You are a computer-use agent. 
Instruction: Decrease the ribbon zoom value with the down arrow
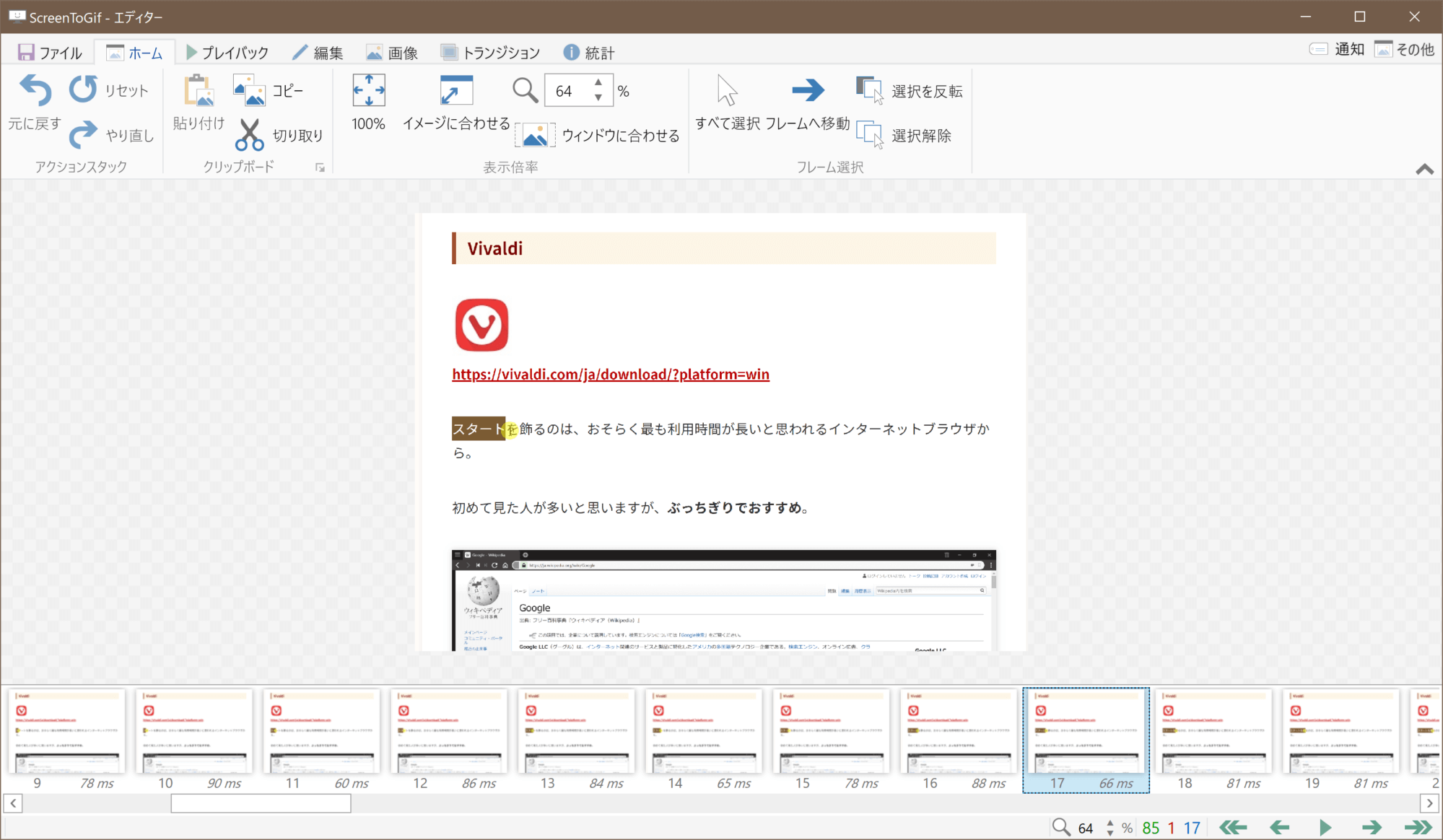[x=598, y=98]
